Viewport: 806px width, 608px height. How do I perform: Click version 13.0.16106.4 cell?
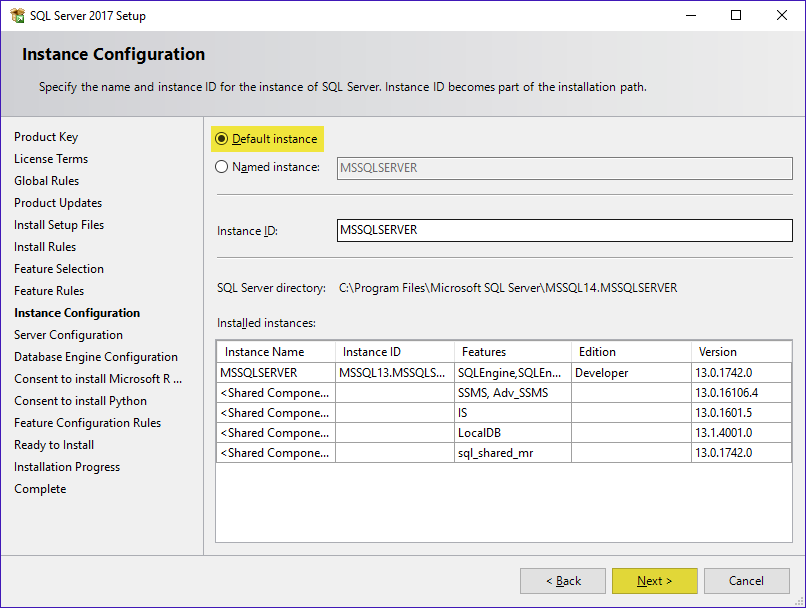click(x=741, y=393)
